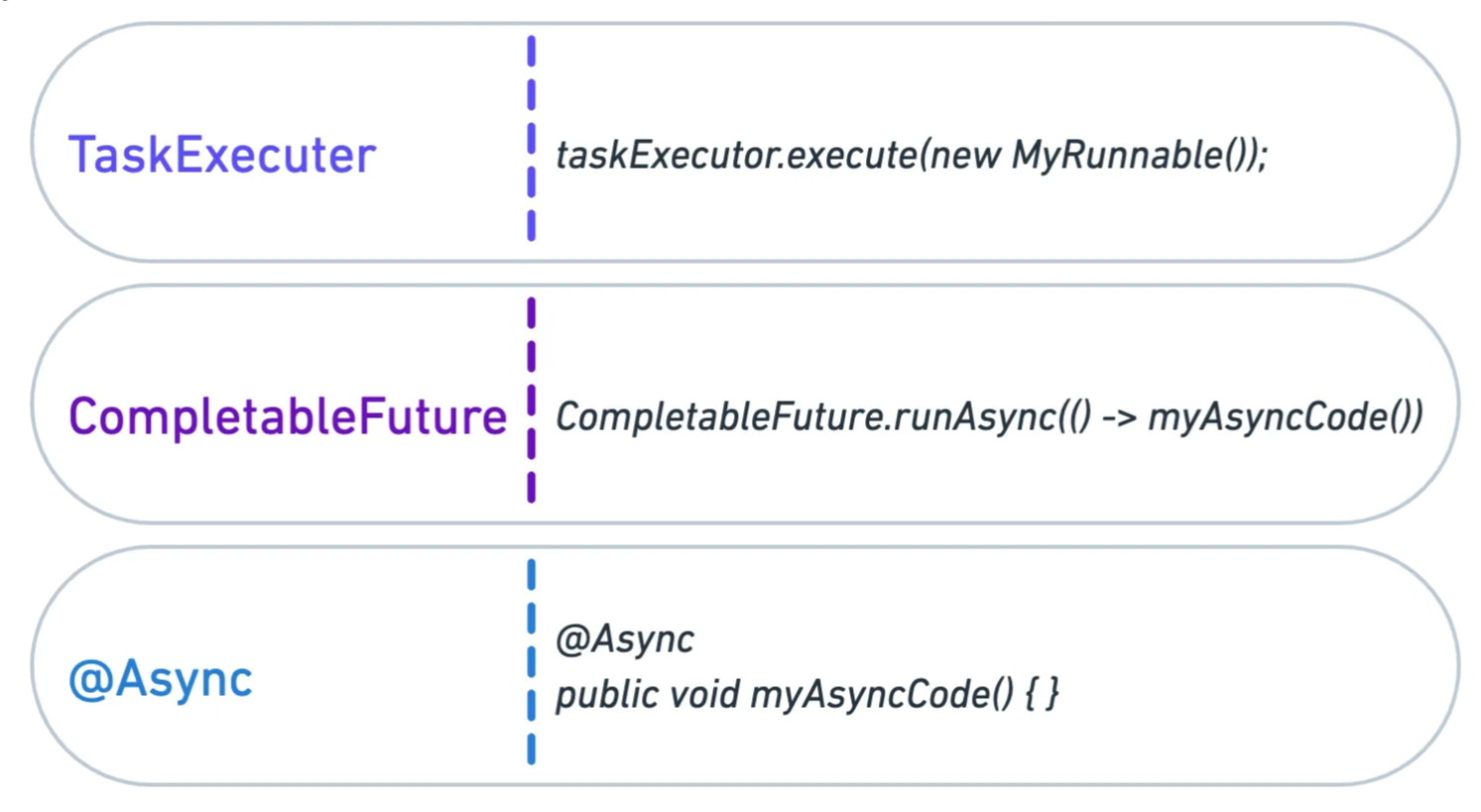Viewport: 1481px width, 812px height.
Task: Click the TaskExecuter heading text
Action: pos(221,156)
